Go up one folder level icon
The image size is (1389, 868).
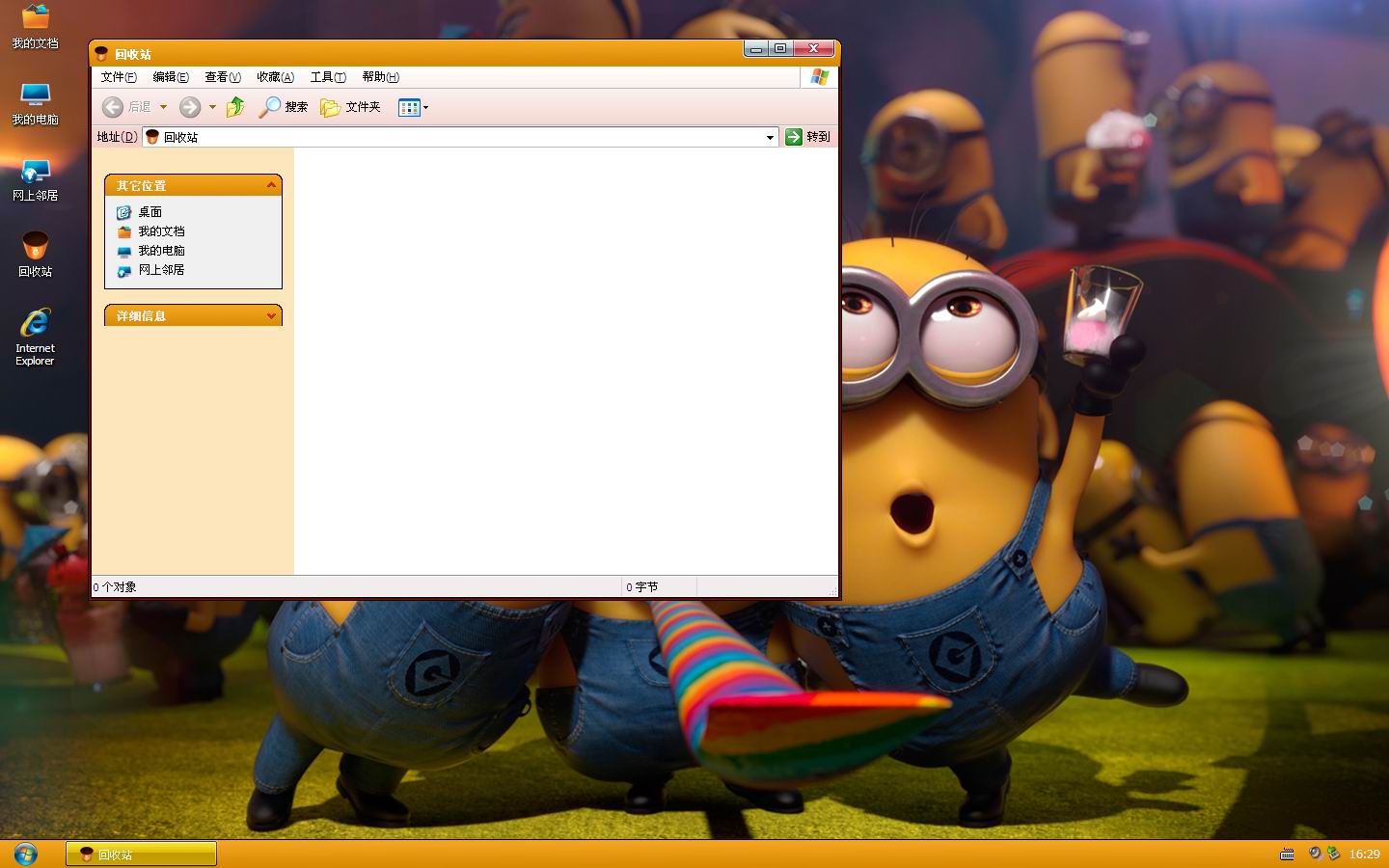point(235,107)
